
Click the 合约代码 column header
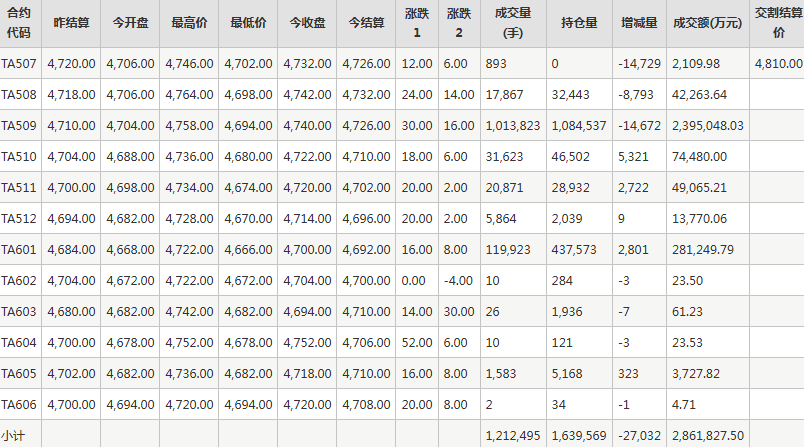pyautogui.click(x=19, y=23)
